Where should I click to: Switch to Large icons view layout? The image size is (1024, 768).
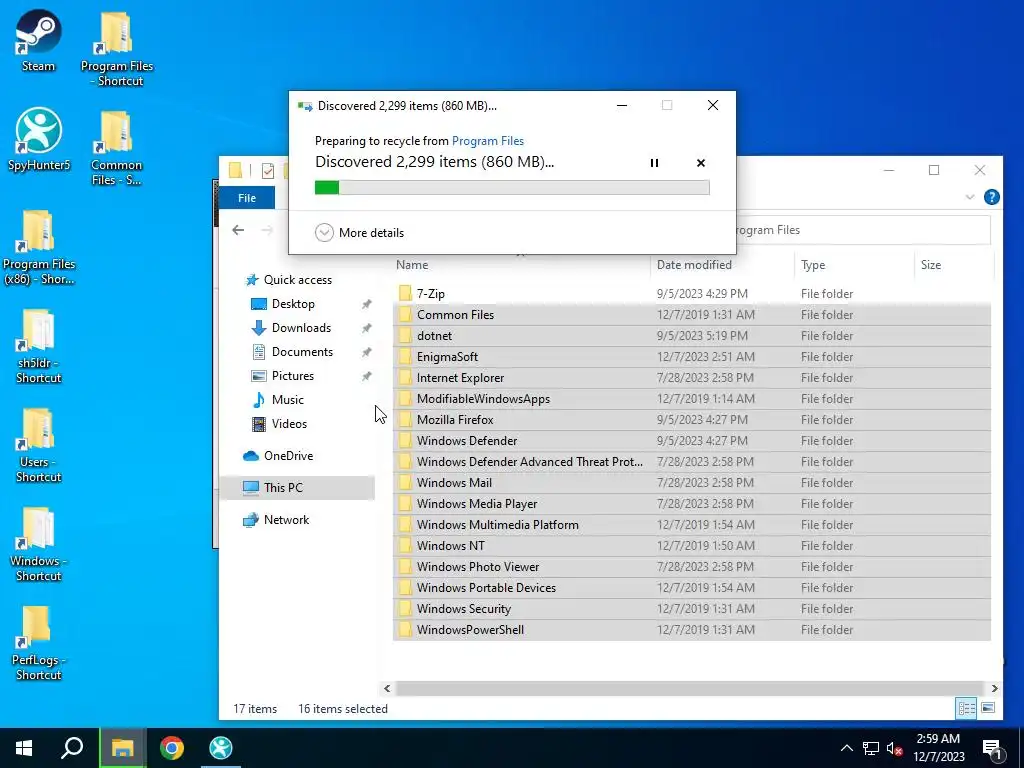pyautogui.click(x=988, y=708)
